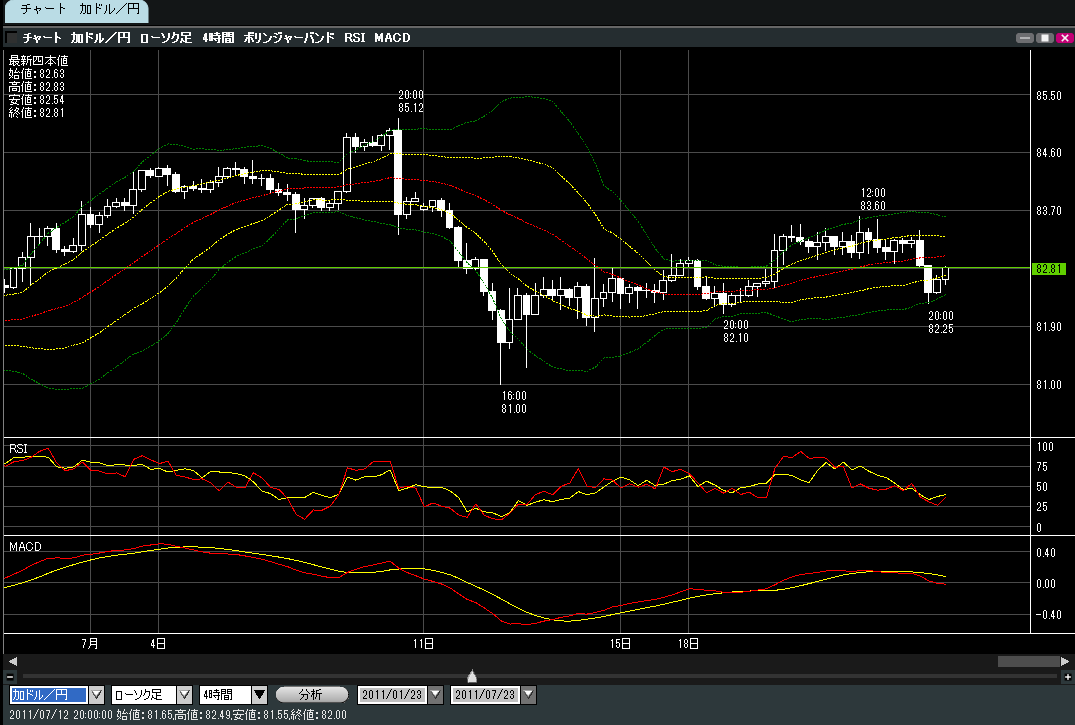The height and width of the screenshot is (725, 1075).
Task: Maximize the chart panel
Action: pyautogui.click(x=1043, y=38)
